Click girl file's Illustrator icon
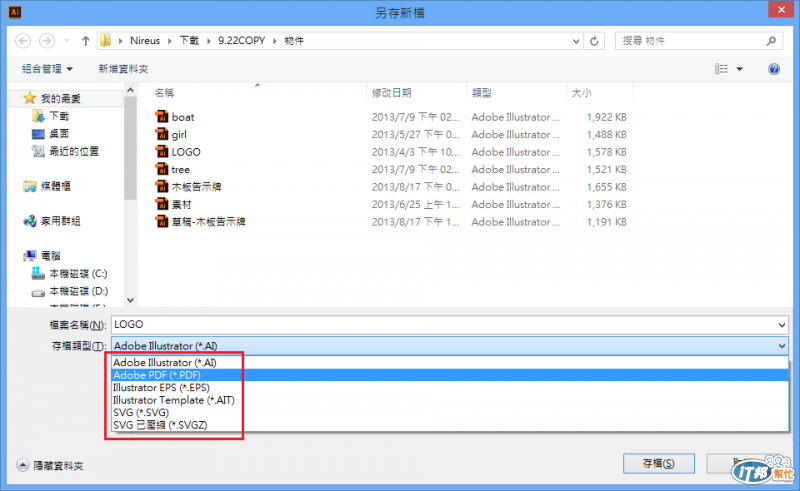The height and width of the screenshot is (491, 800). coord(162,134)
